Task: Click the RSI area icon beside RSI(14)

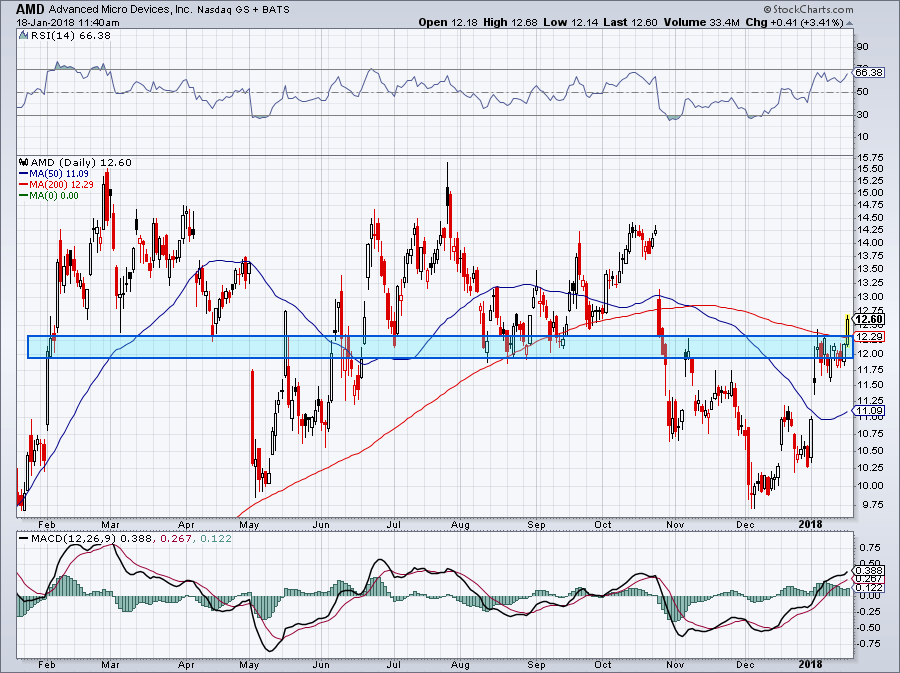Action: pos(23,36)
